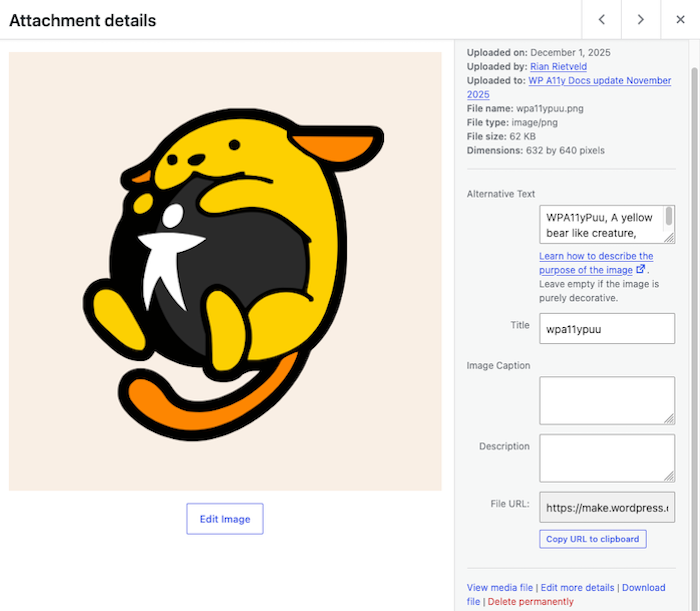The image size is (700, 611).
Task: Open the Rian Rietveld uploader link
Action: pyautogui.click(x=558, y=67)
